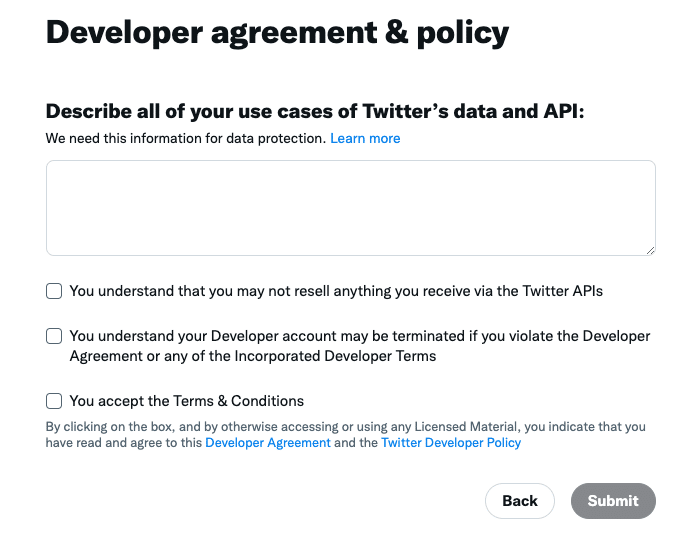Viewport: 690px width, 558px height.
Task: Tick the account termination acknowledgment checkbox
Action: pyautogui.click(x=54, y=336)
